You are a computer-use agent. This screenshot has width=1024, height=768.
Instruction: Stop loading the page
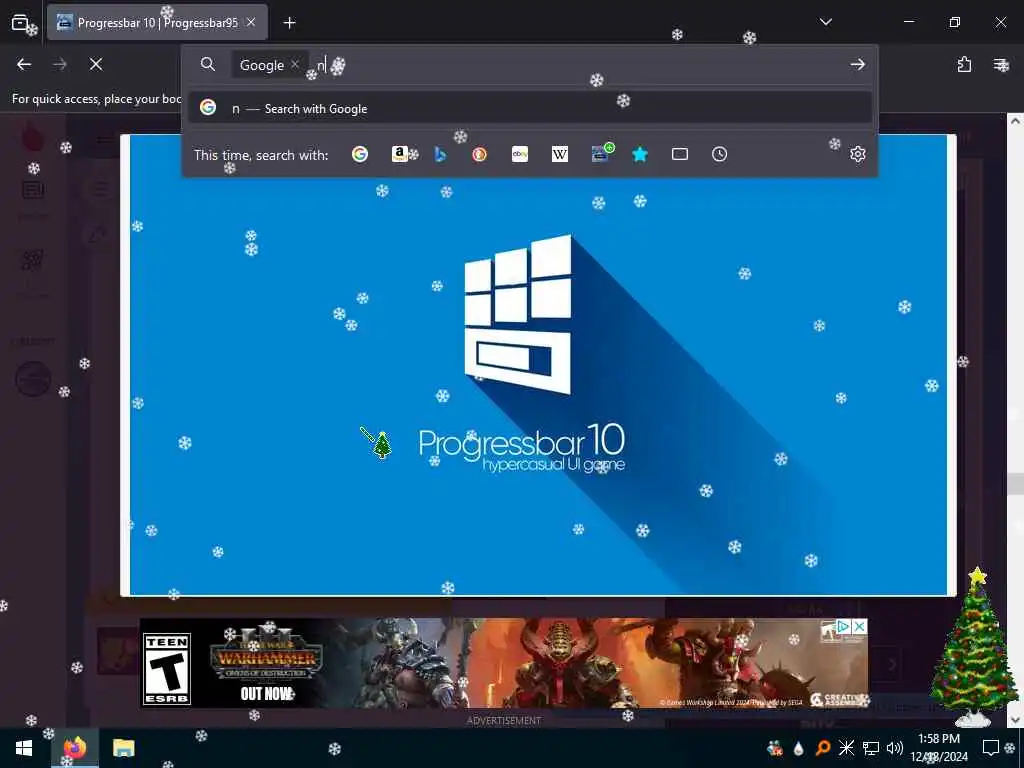[x=96, y=64]
